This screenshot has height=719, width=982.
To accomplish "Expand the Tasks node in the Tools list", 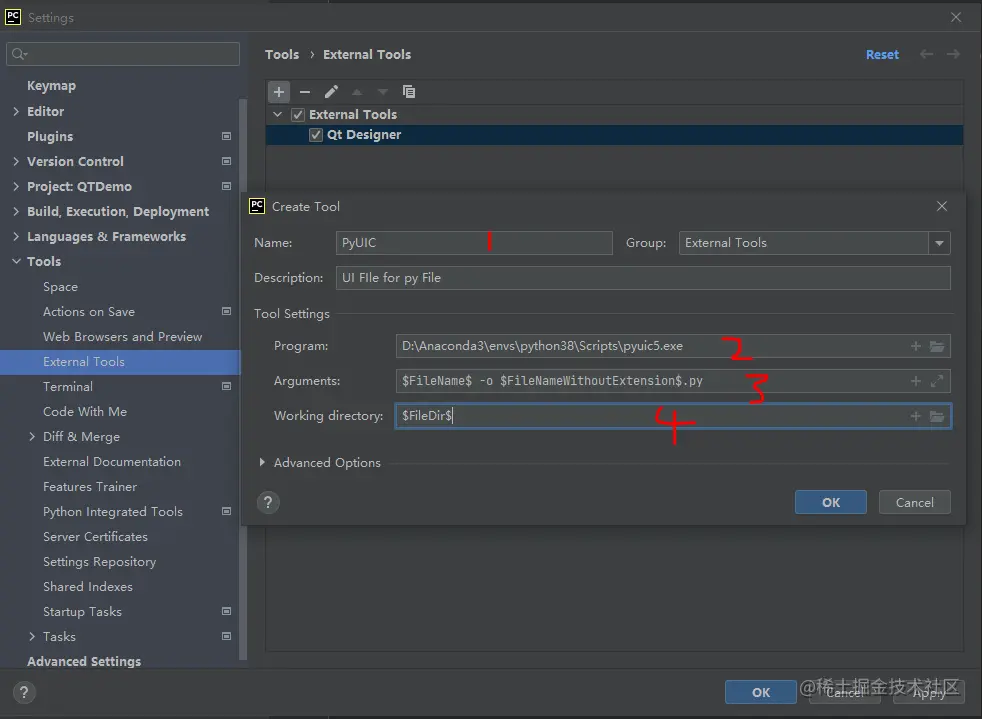I will [32, 636].
